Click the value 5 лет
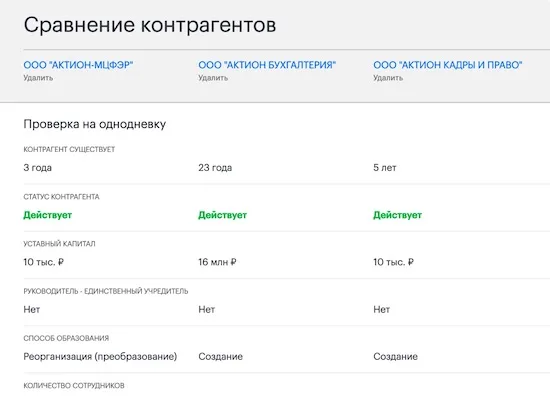The width and height of the screenshot is (550, 400). pos(385,168)
